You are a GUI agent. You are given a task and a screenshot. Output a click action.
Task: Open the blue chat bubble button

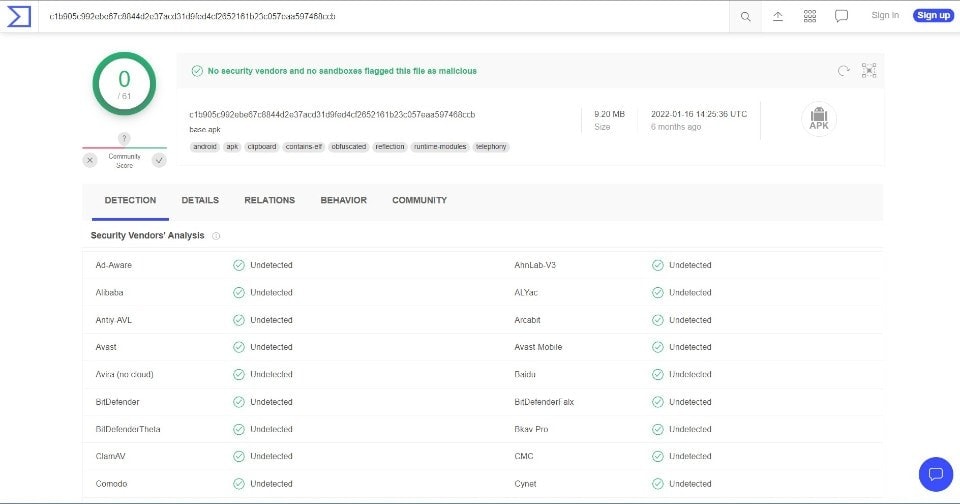pos(936,474)
